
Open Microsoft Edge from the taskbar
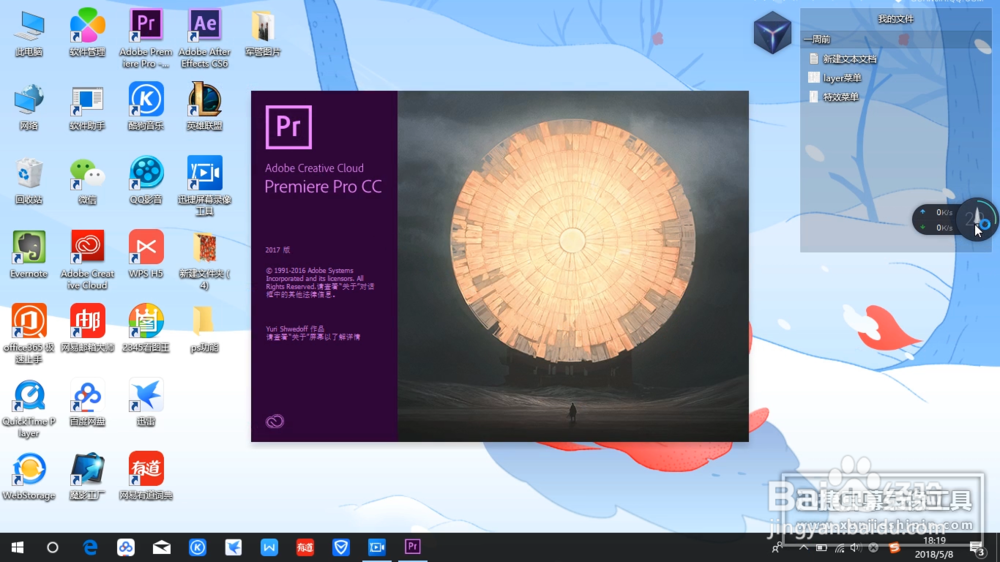[x=90, y=547]
